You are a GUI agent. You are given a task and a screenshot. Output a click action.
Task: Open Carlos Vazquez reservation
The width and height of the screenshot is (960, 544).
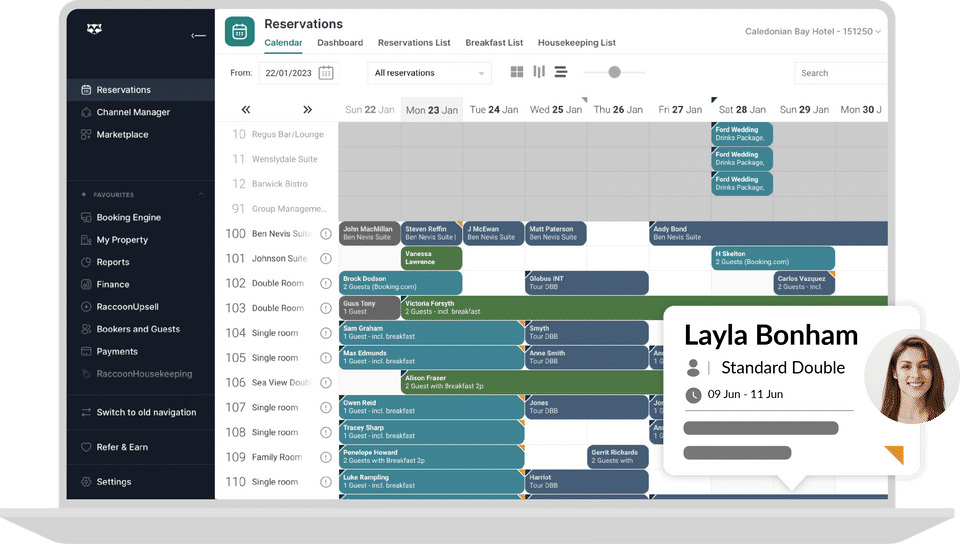point(804,283)
